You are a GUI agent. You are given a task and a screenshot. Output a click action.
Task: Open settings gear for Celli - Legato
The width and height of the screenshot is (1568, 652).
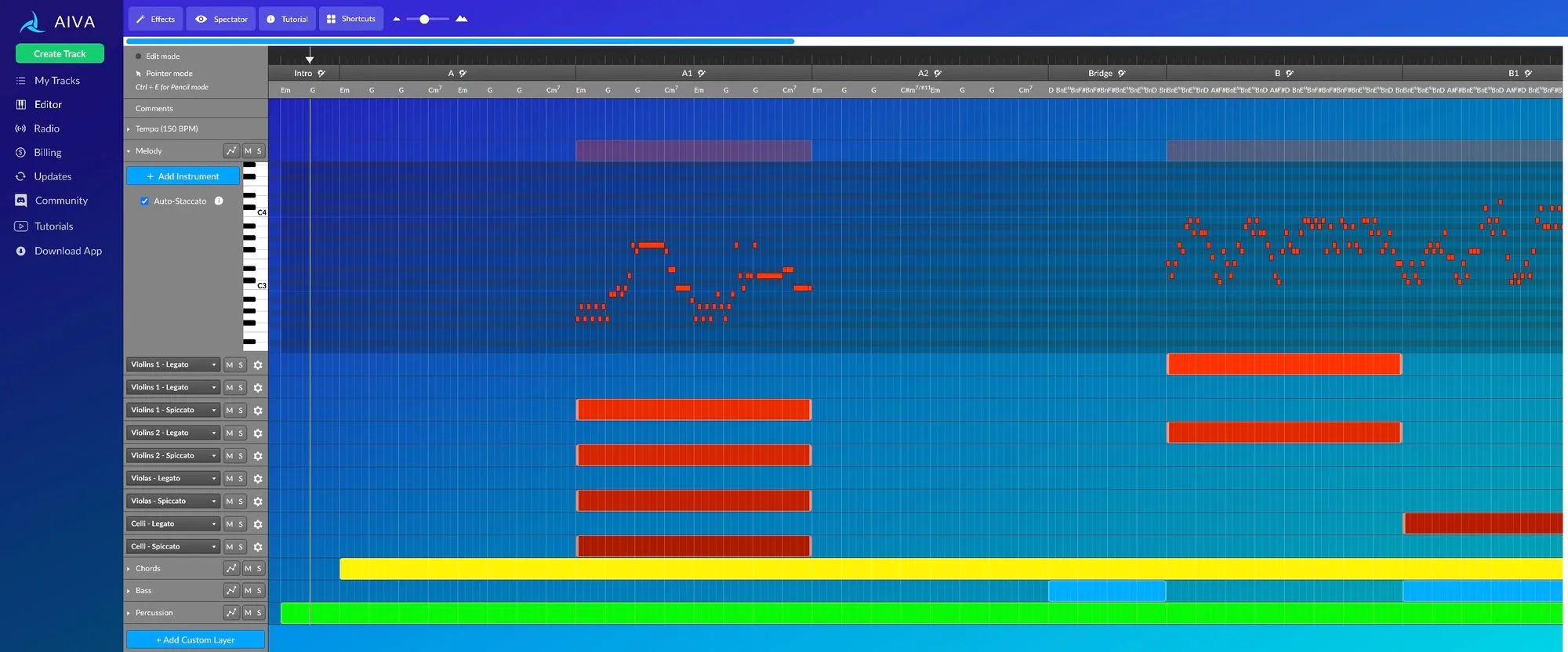pos(258,523)
